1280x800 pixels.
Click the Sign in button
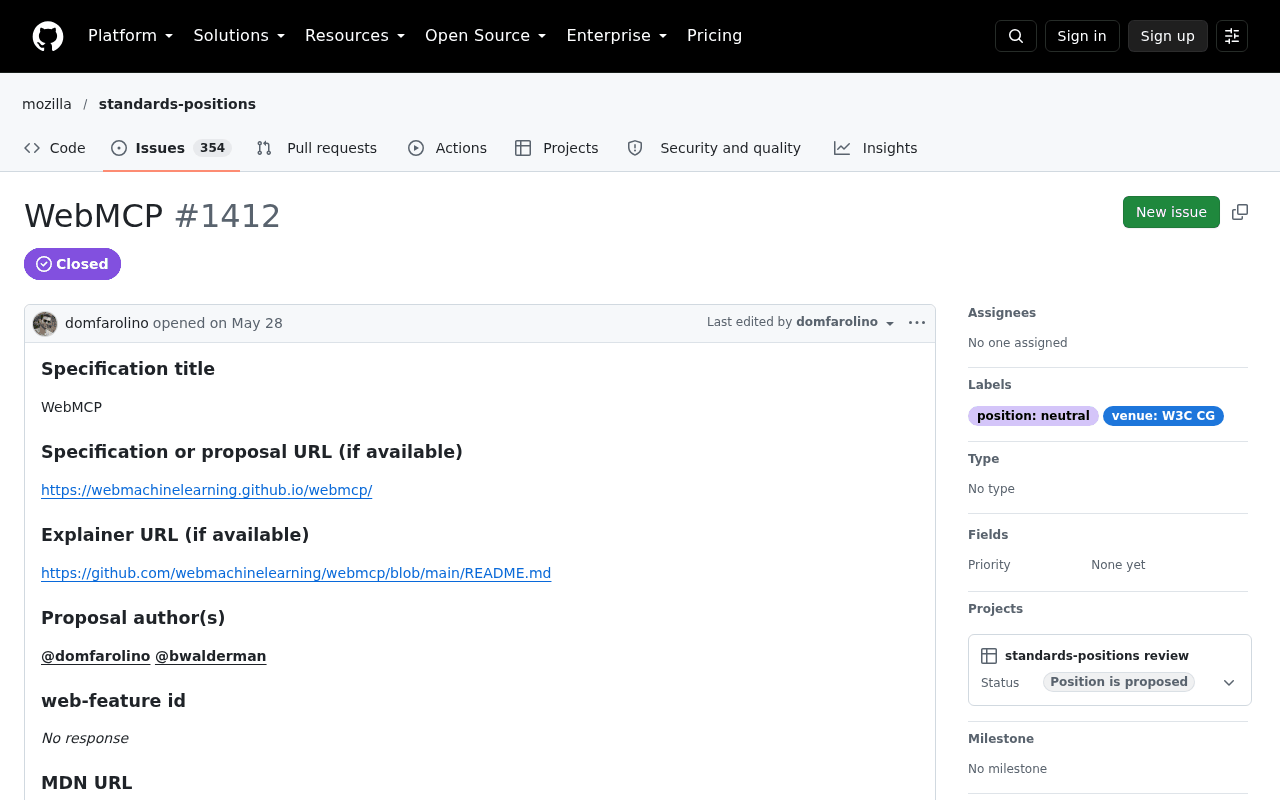1082,36
